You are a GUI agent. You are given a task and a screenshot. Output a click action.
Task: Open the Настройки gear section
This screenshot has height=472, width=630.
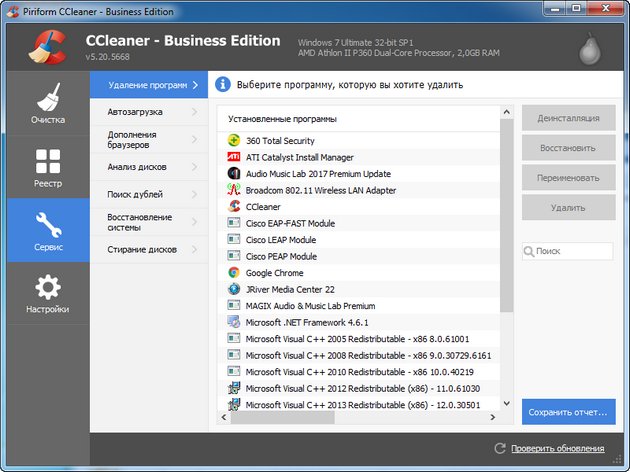pyautogui.click(x=47, y=295)
